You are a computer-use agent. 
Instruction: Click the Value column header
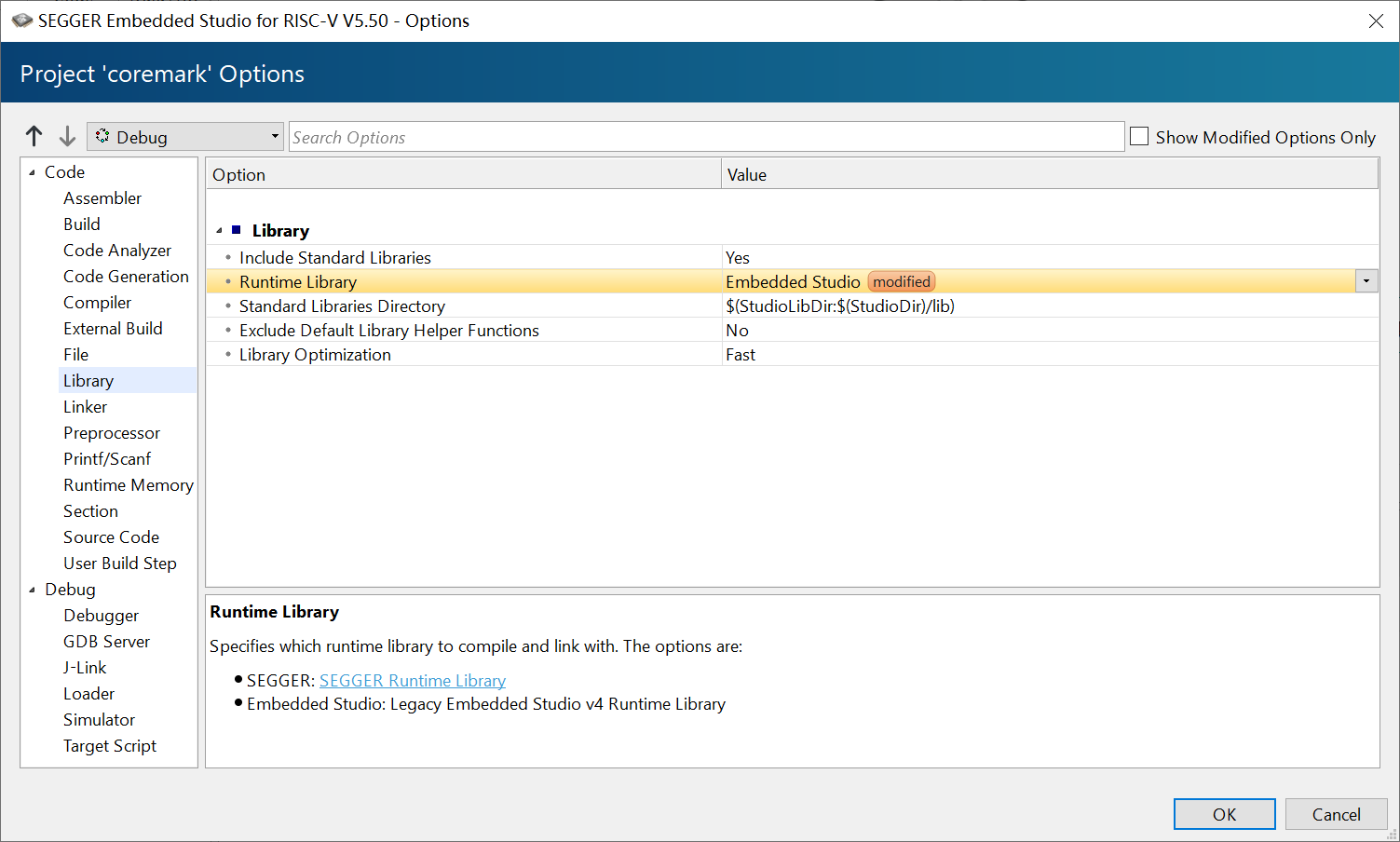[1050, 174]
